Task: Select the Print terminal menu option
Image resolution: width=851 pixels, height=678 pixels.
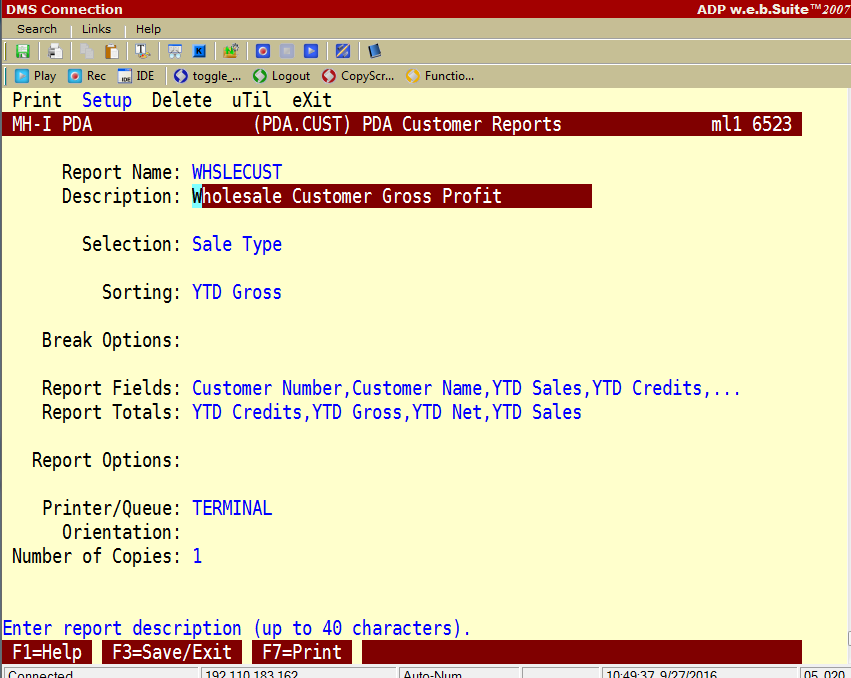Action: coord(37,100)
